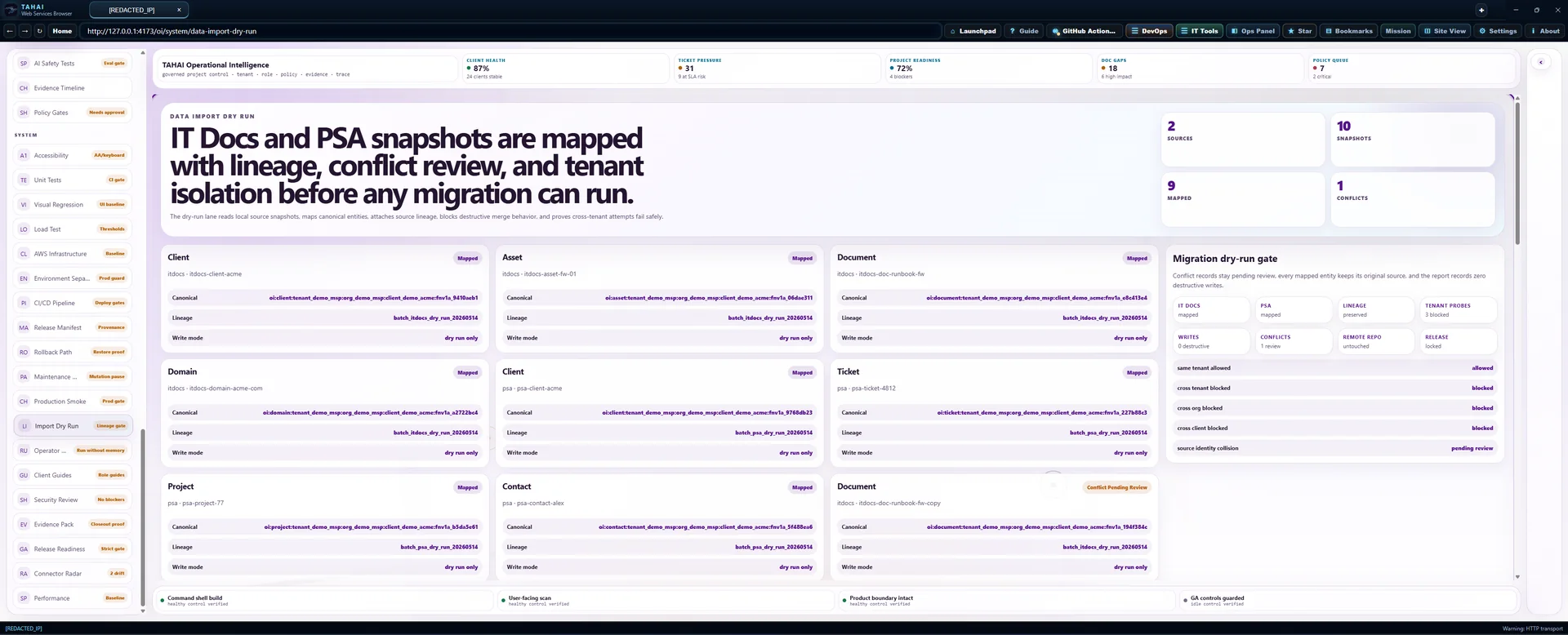Select Policy Gates in the sidebar
1568x635 pixels.
73,113
